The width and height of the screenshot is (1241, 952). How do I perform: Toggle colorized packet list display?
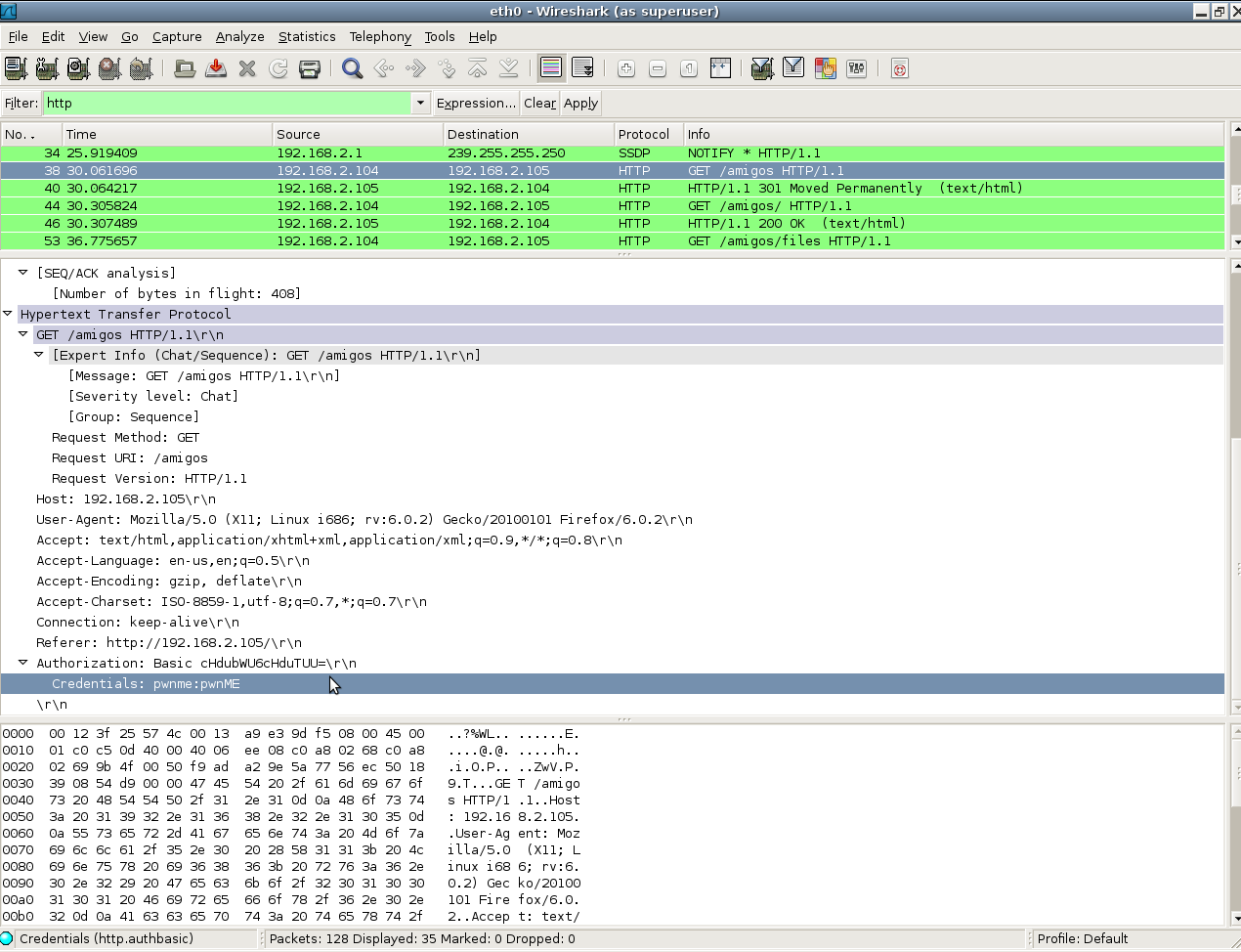(x=552, y=68)
